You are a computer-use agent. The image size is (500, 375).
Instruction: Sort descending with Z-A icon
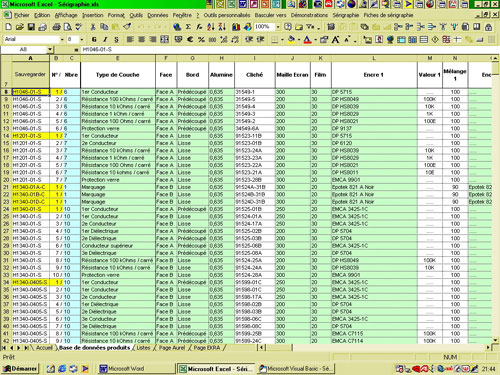pyautogui.click(x=222, y=27)
